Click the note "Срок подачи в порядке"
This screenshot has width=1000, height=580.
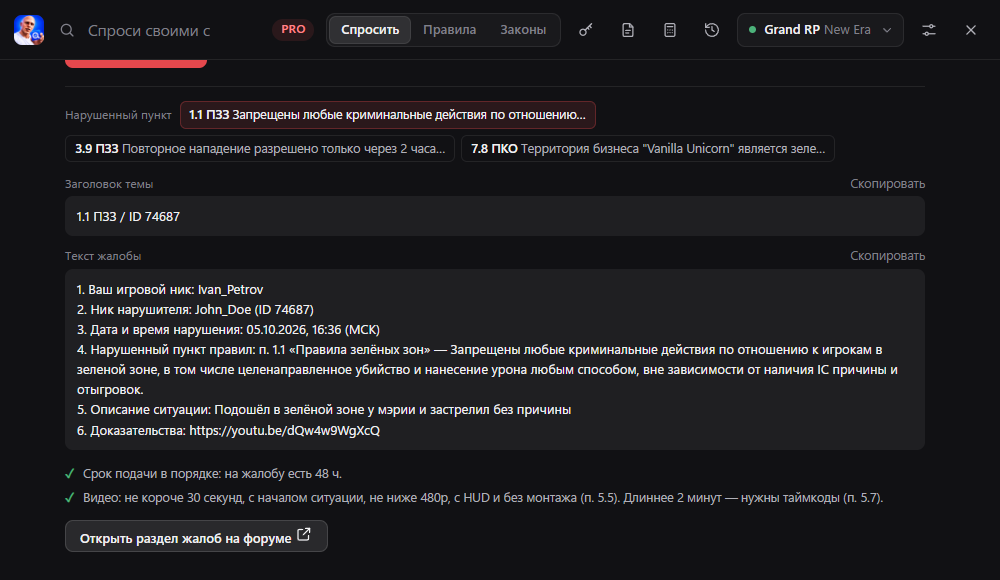click(212, 474)
